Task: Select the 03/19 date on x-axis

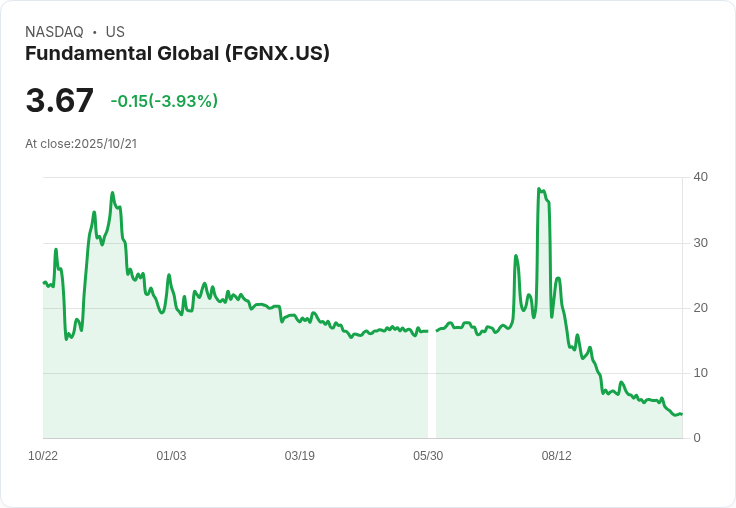Action: pos(300,456)
